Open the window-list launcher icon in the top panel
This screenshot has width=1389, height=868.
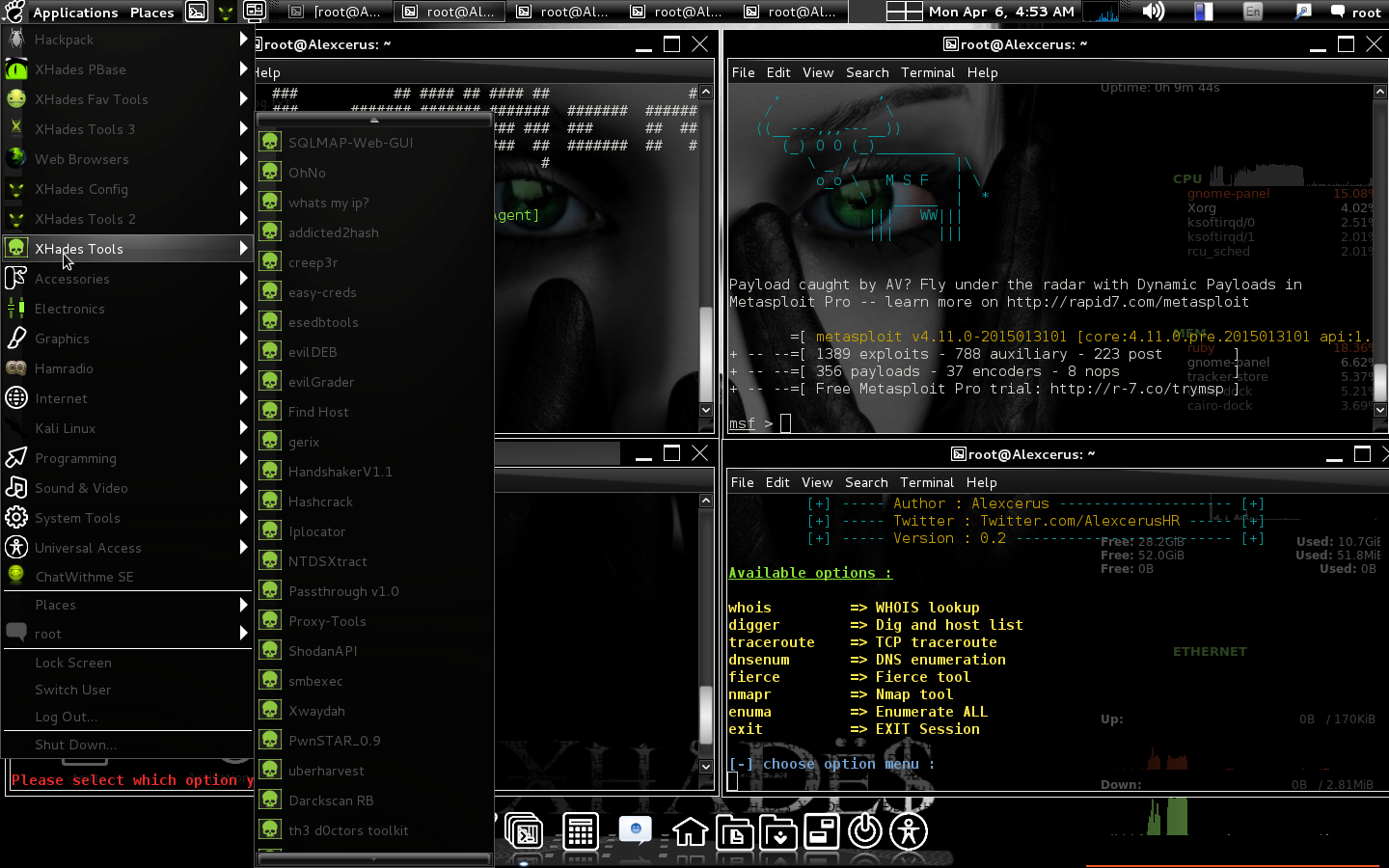(255, 12)
